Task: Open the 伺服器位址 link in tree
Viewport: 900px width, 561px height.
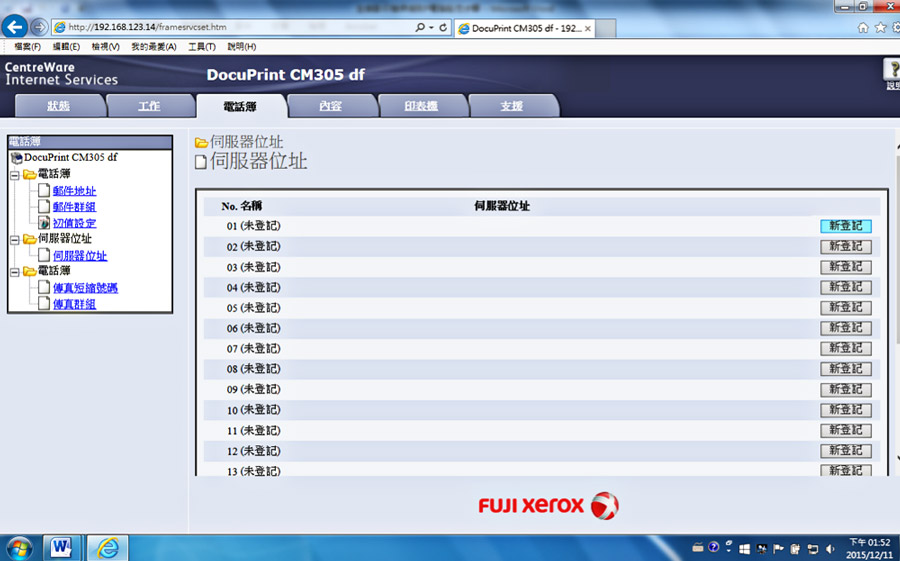Action: click(x=80, y=256)
